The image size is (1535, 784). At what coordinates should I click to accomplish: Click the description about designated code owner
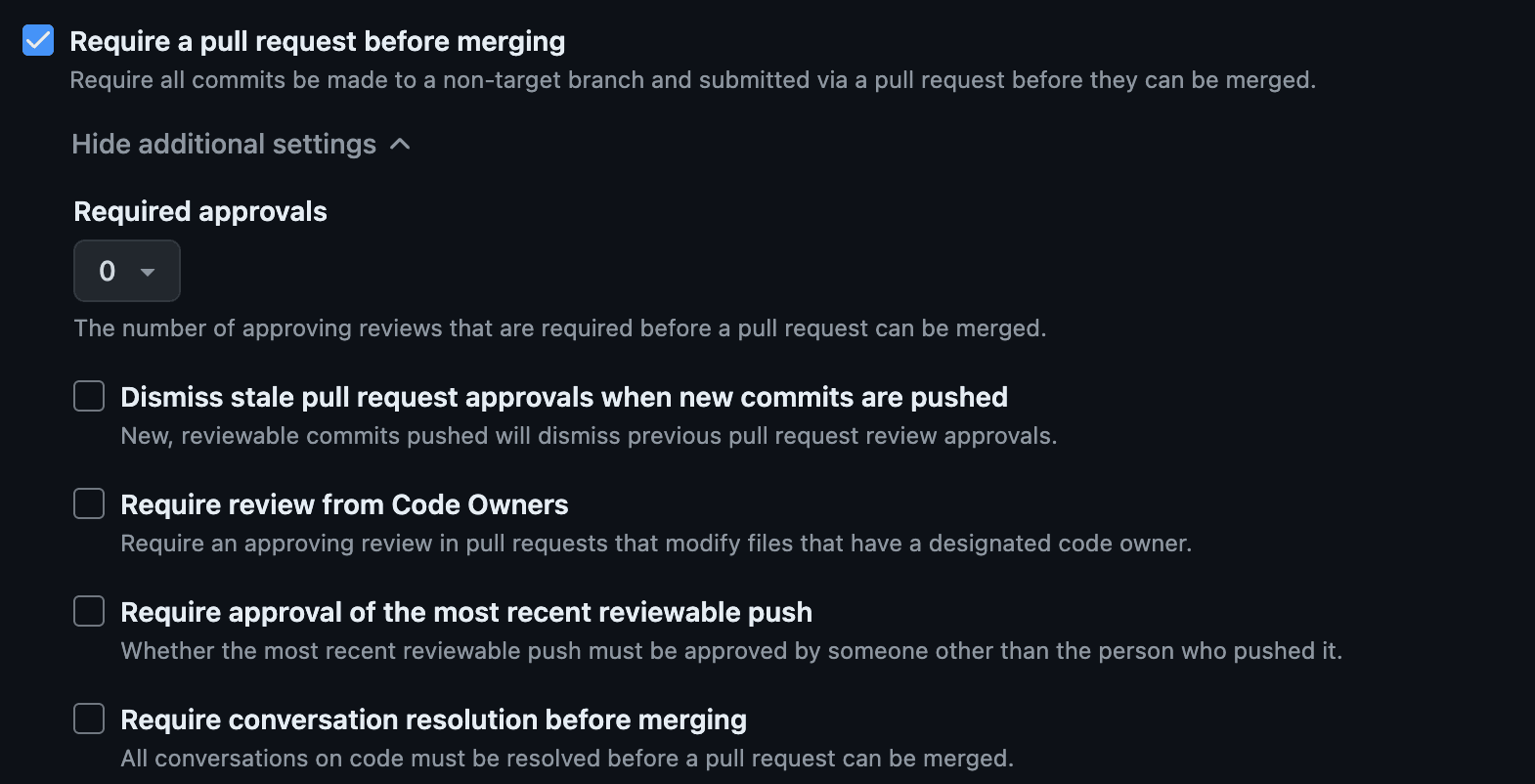[x=655, y=544]
